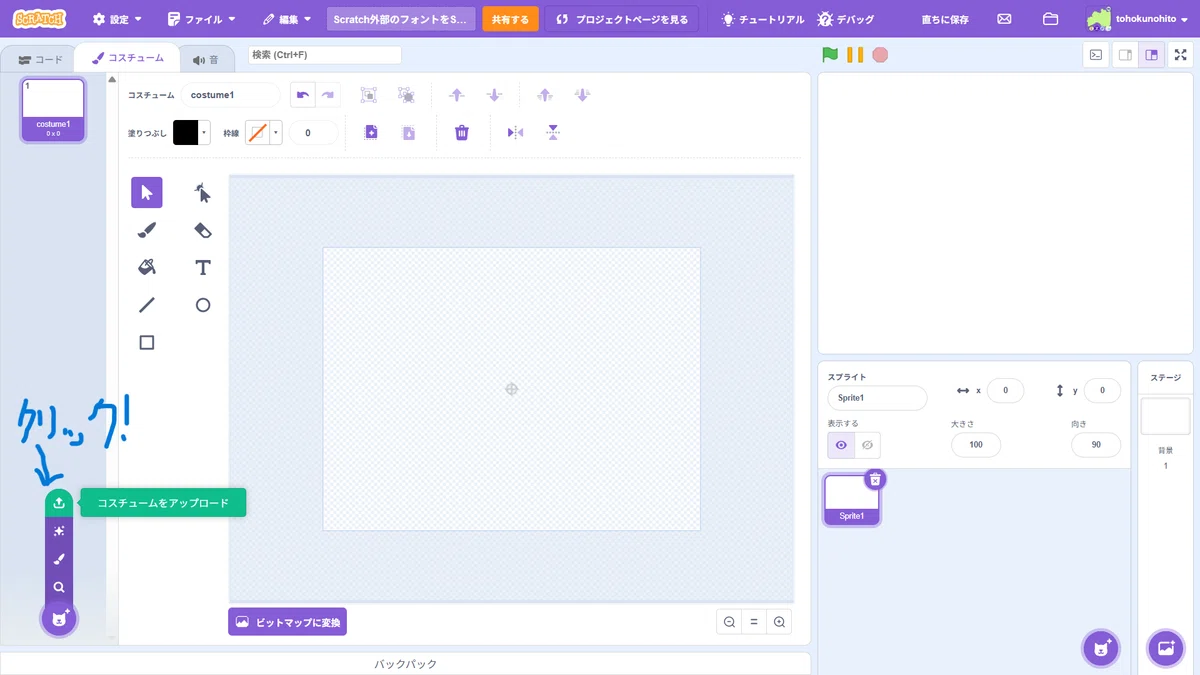The image size is (1200, 675).
Task: Switch to the コード tab
Action: point(40,59)
